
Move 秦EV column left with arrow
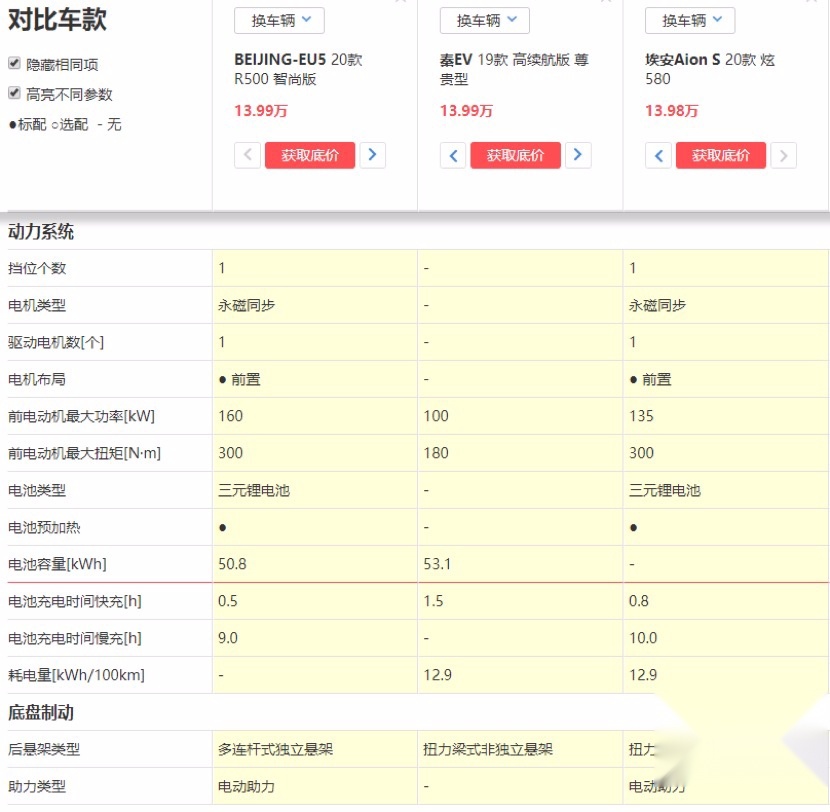pyautogui.click(x=453, y=155)
